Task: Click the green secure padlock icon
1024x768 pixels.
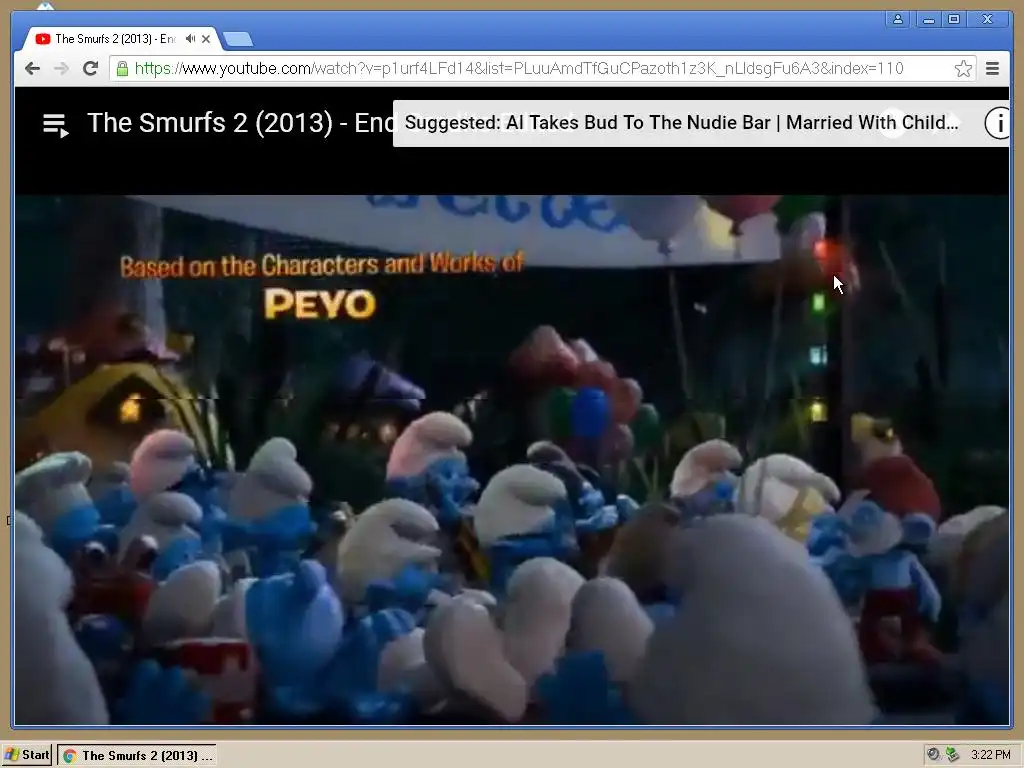Action: [x=122, y=69]
